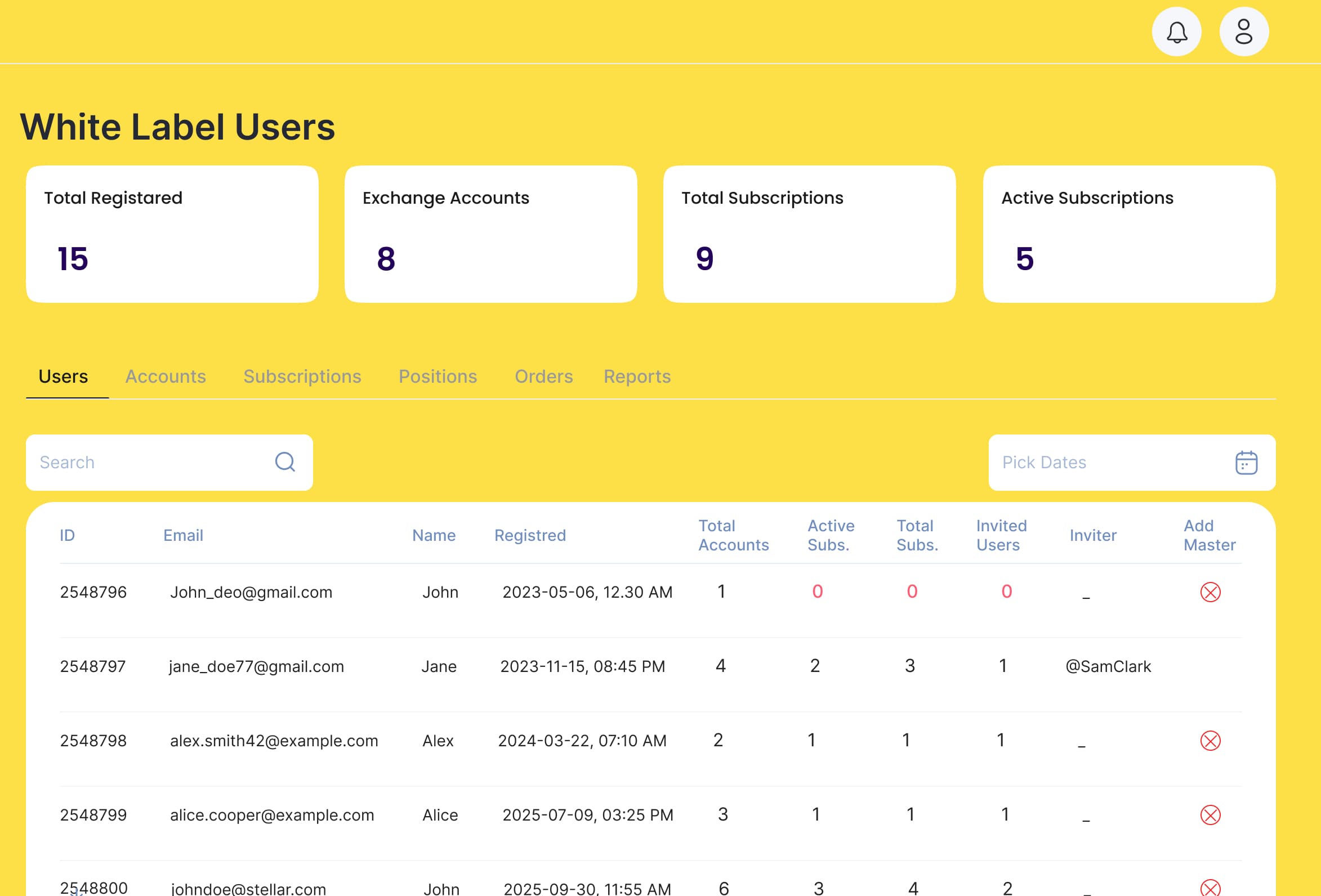
Task: Sort by the Name column header
Action: pos(434,535)
